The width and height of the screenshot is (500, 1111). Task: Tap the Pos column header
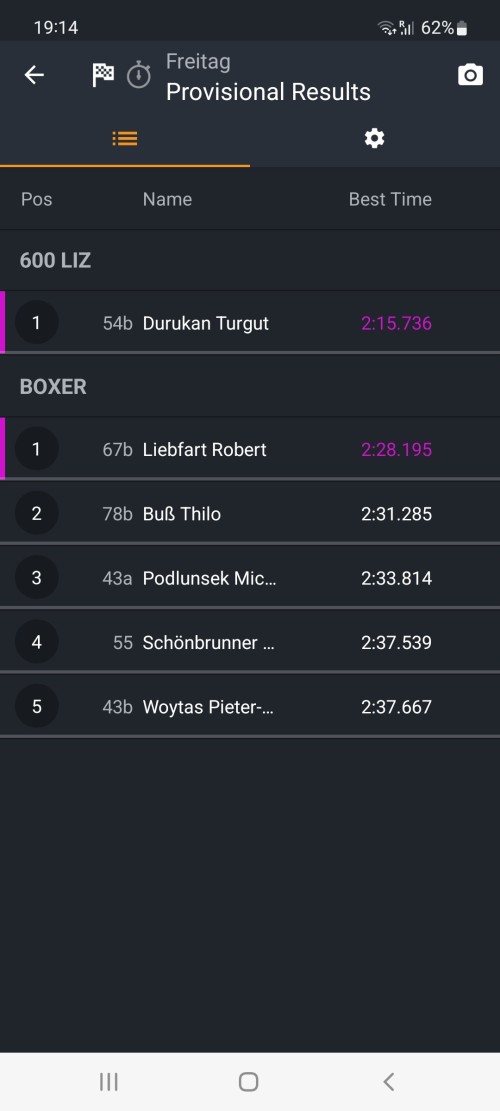click(37, 199)
